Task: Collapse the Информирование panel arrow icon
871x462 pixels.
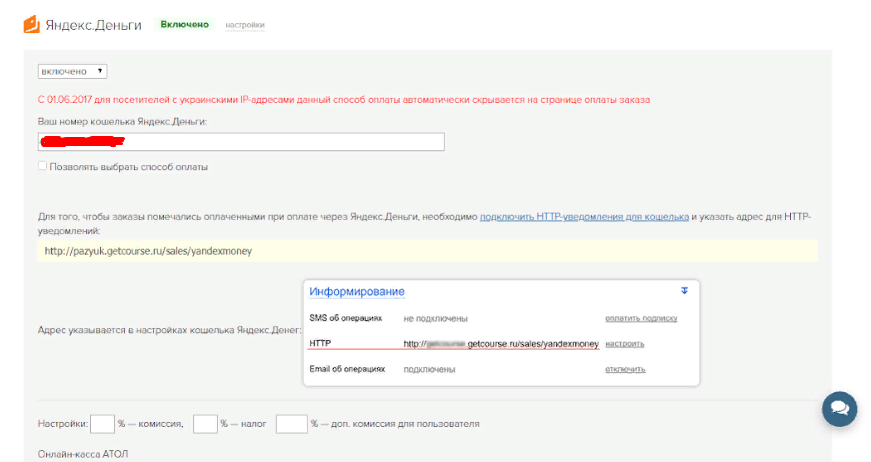Action: click(684, 290)
